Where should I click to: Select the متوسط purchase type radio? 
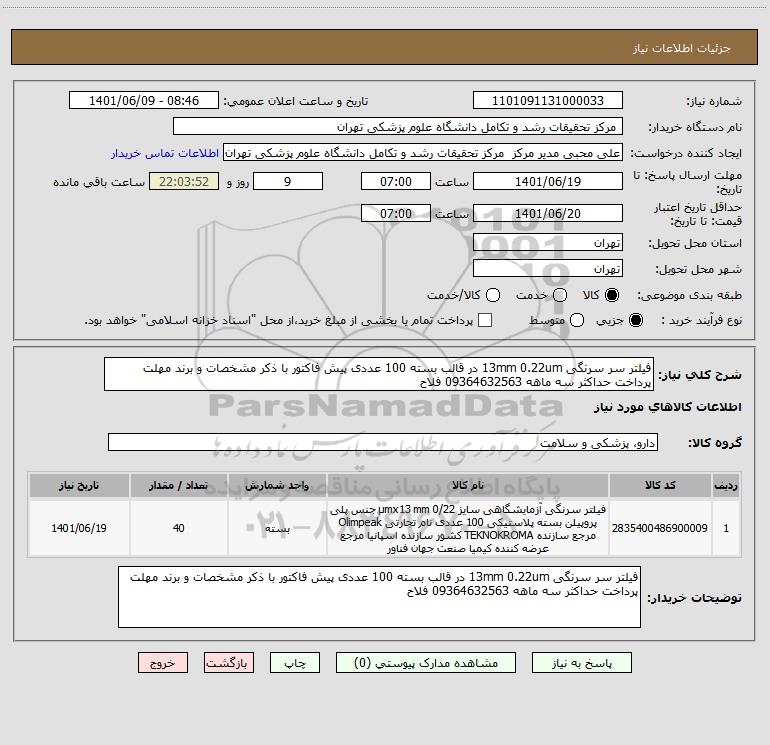coord(577,320)
